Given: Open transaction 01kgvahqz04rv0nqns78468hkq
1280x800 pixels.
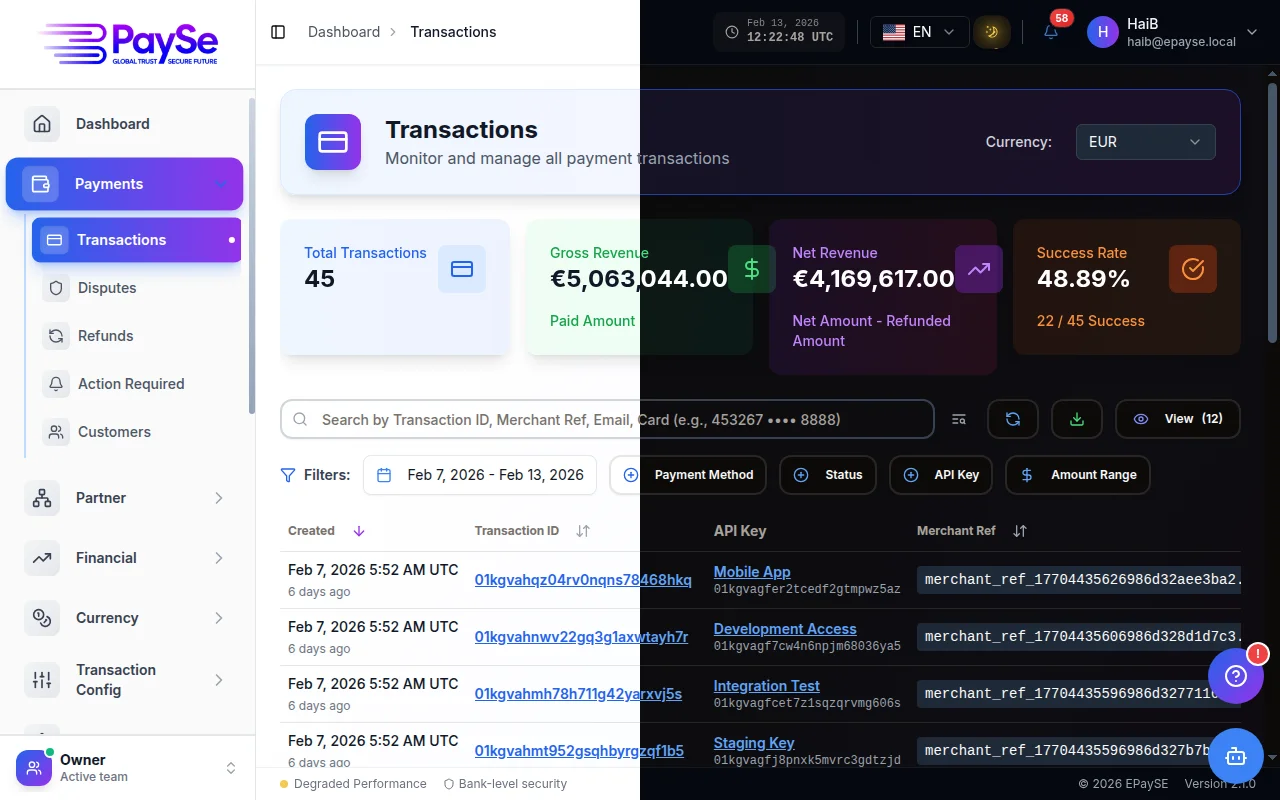Looking at the screenshot, I should pos(583,580).
